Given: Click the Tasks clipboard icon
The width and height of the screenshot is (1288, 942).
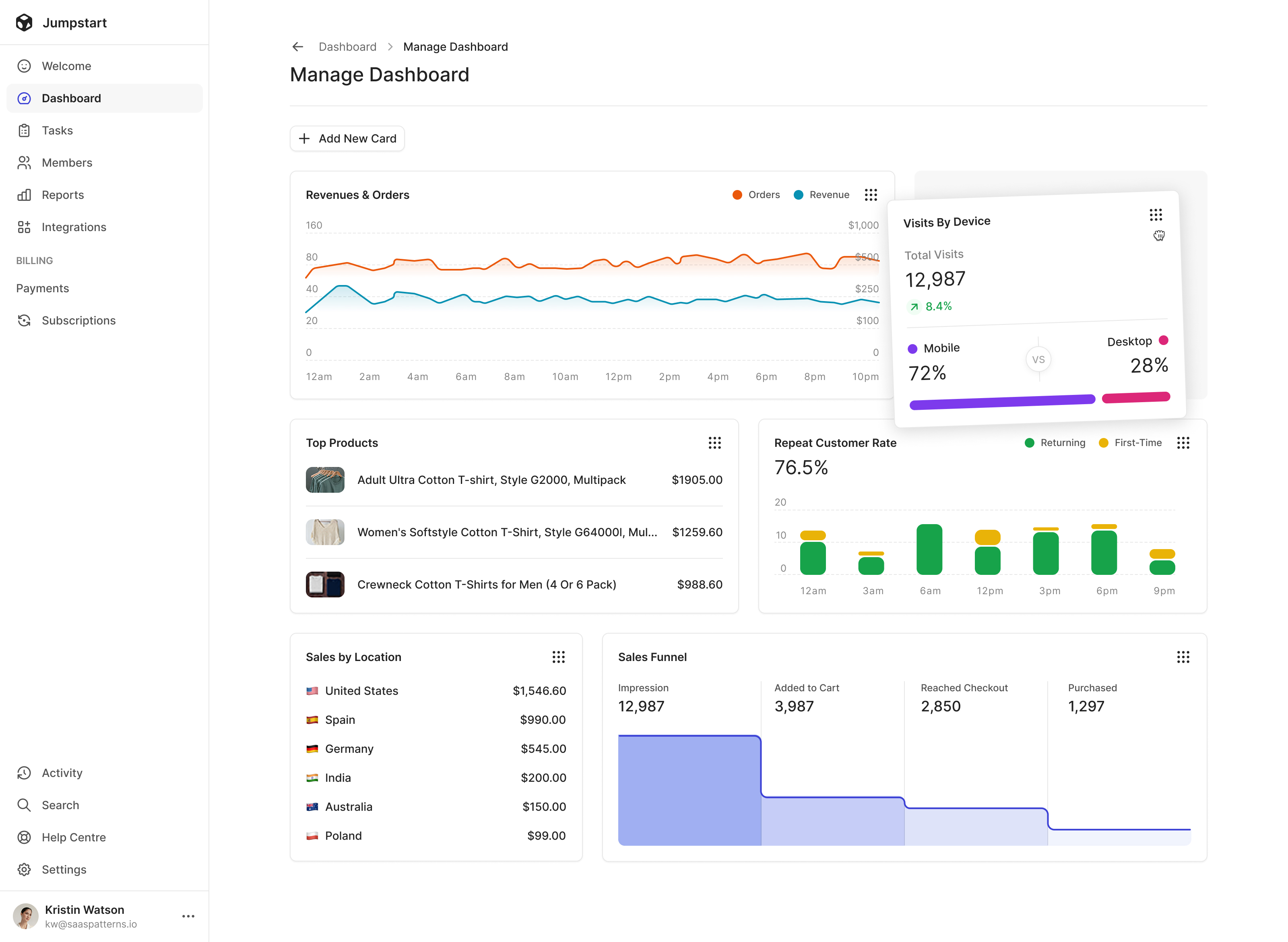Looking at the screenshot, I should (x=24, y=130).
